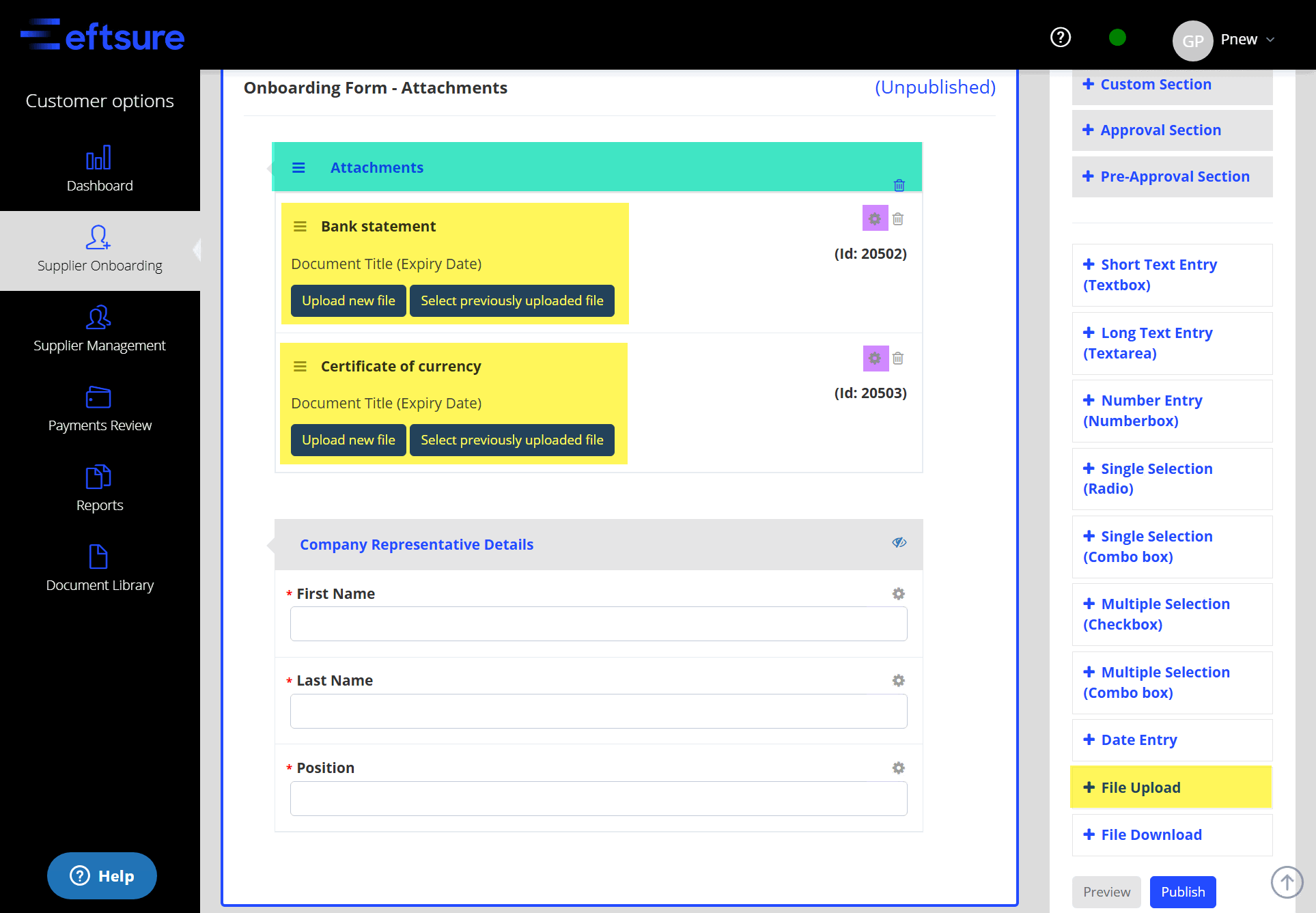Click the First Name input field
The image size is (1316, 913).
(599, 623)
